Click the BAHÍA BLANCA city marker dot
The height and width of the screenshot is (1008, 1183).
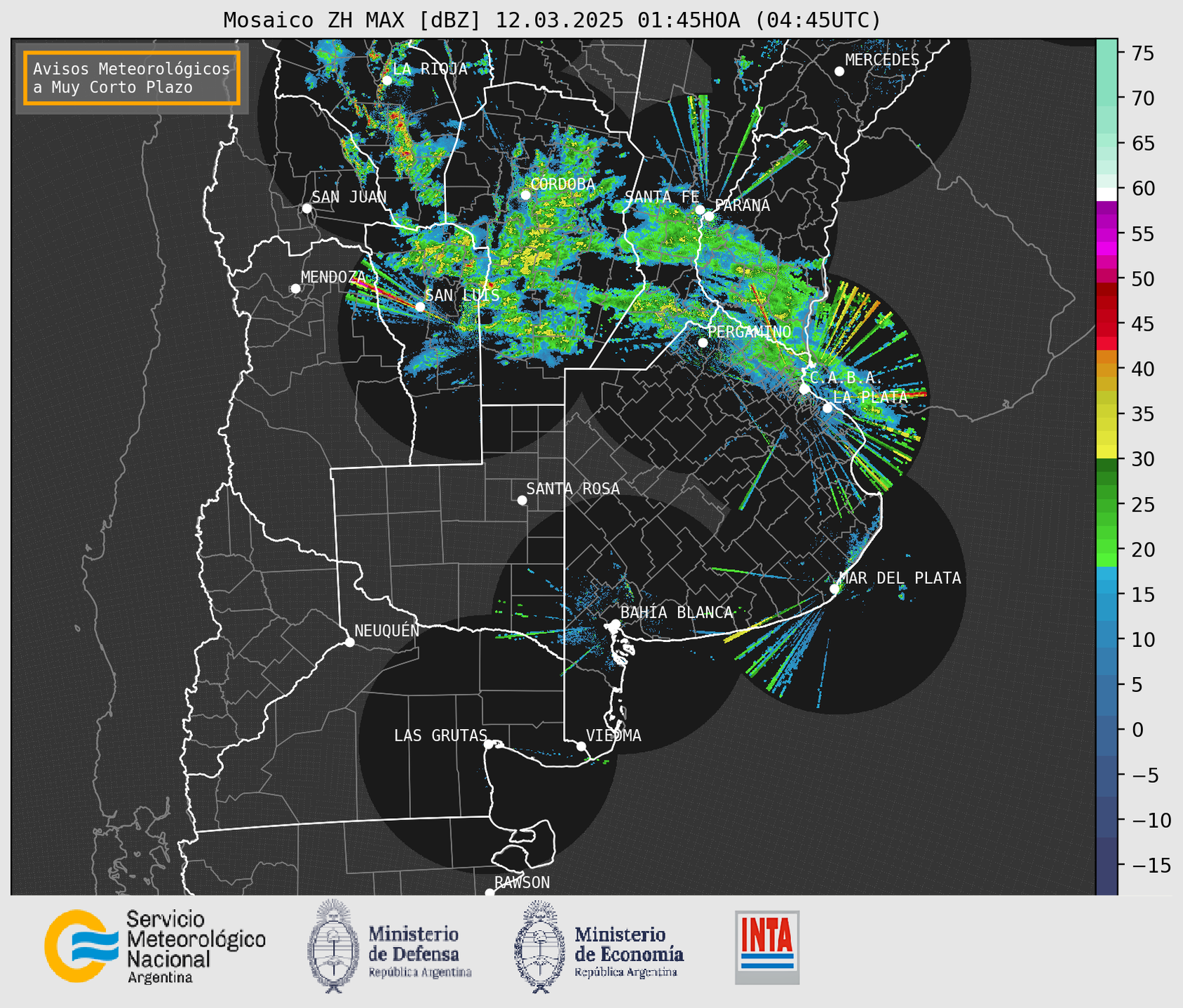coord(616,624)
